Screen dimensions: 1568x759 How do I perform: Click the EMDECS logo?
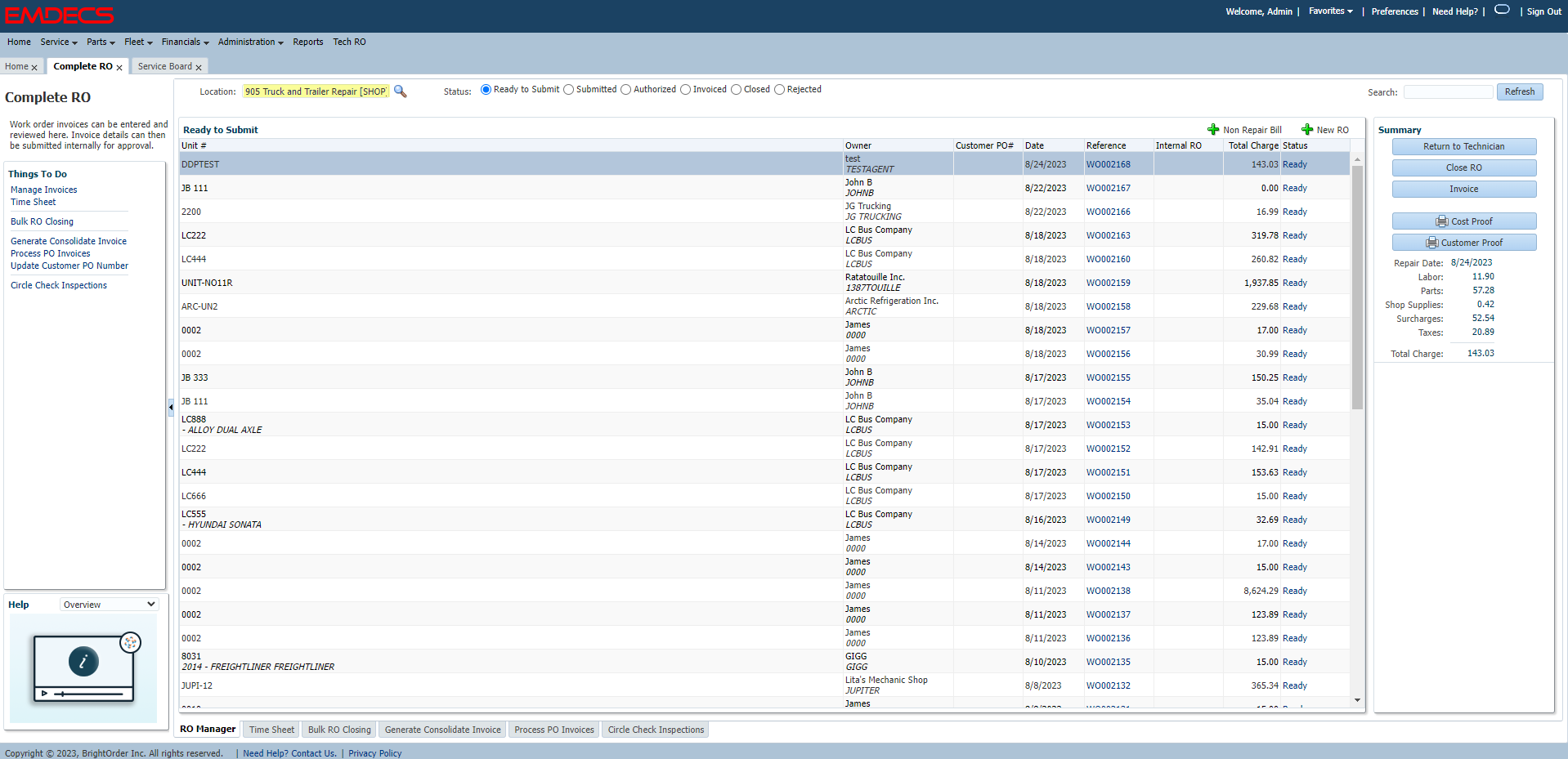pos(60,15)
